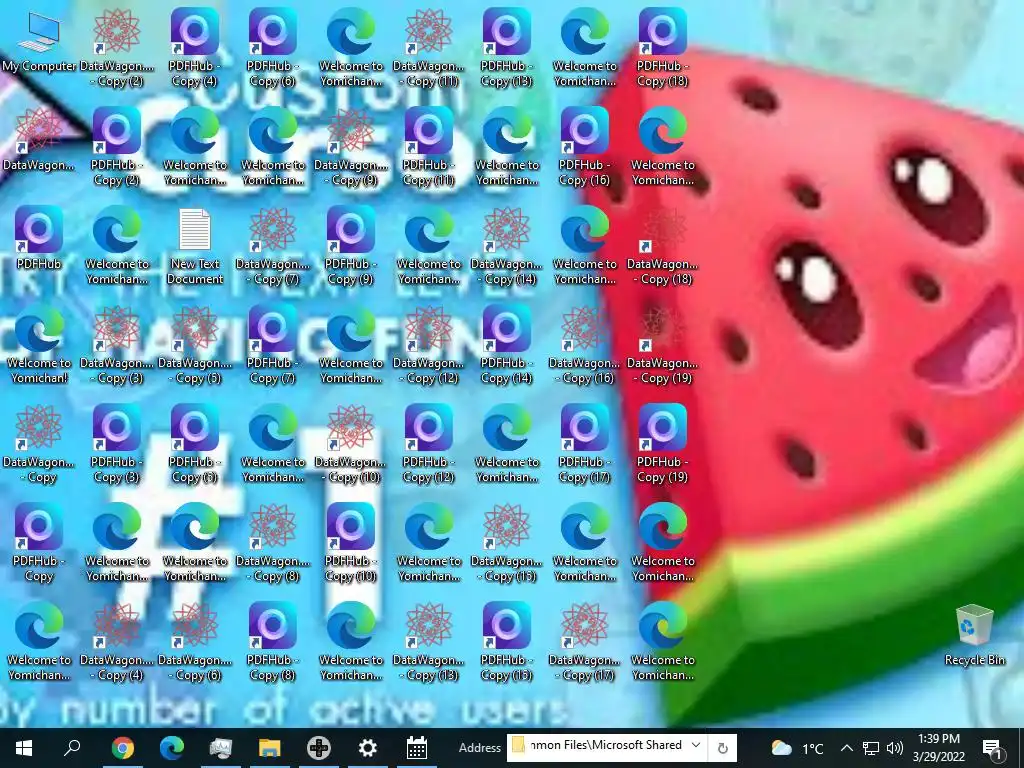The image size is (1024, 768).
Task: Select the My Computer desktop icon
Action: pos(39,41)
